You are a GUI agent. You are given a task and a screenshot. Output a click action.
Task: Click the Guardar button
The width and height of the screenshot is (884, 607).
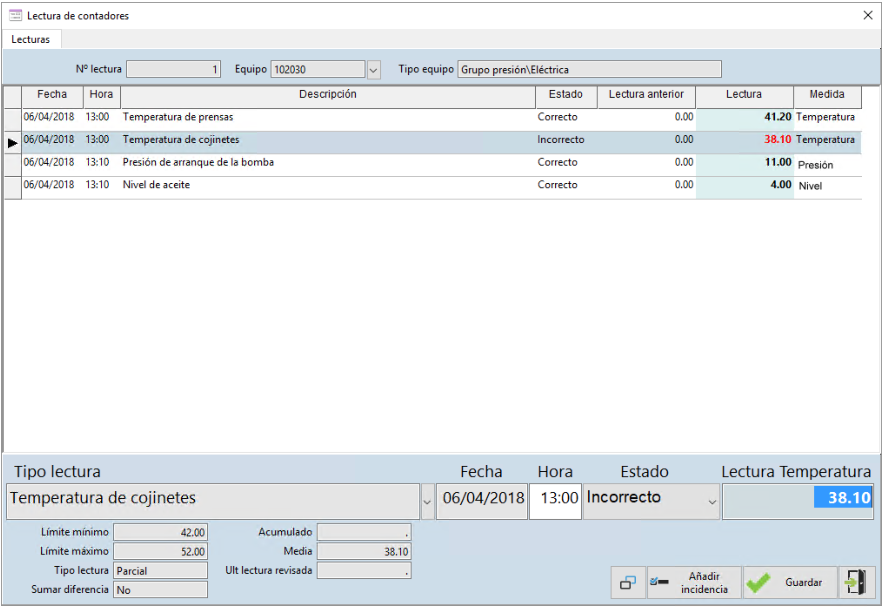[790, 582]
